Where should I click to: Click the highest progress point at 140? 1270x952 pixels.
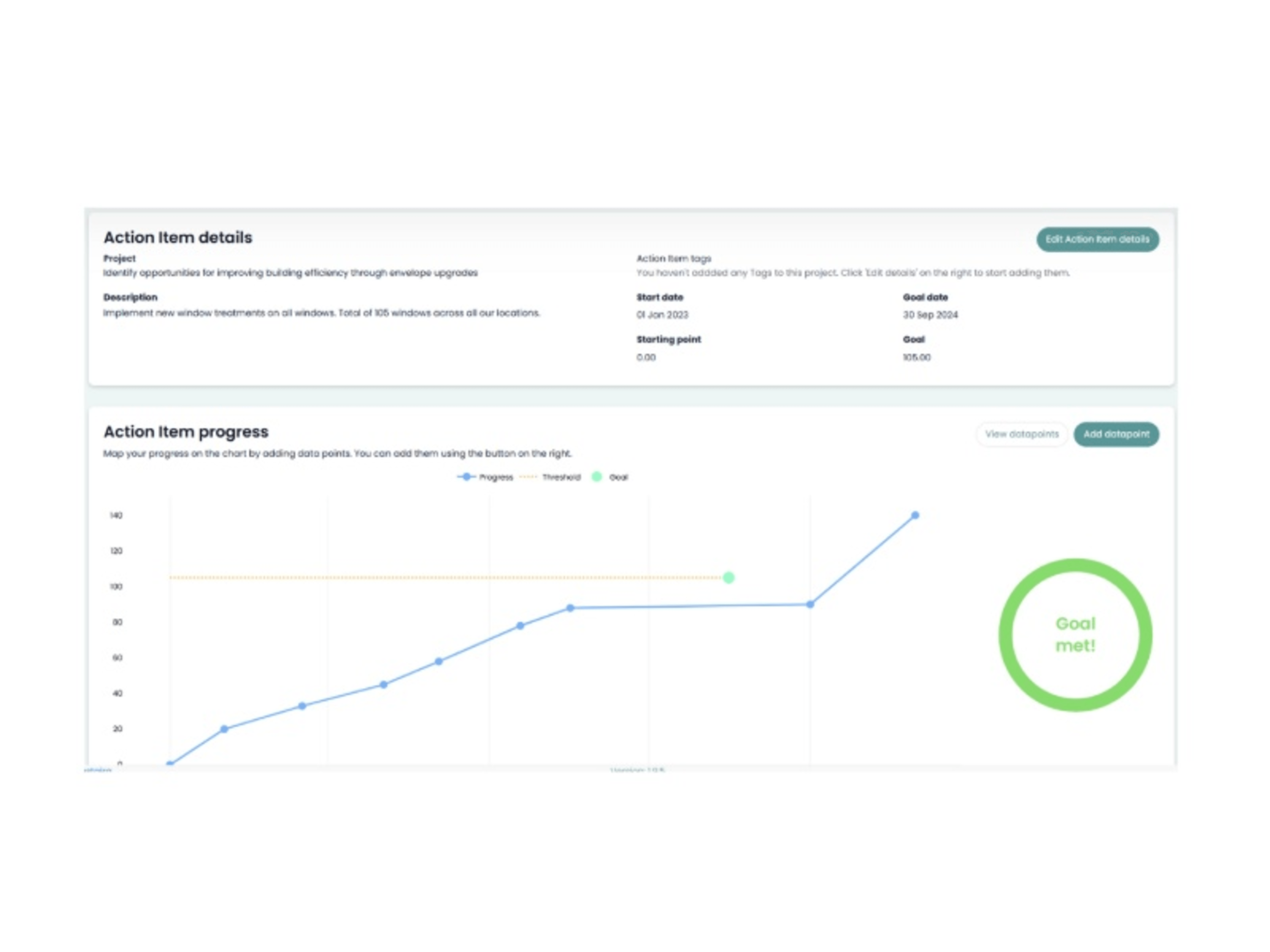(915, 515)
